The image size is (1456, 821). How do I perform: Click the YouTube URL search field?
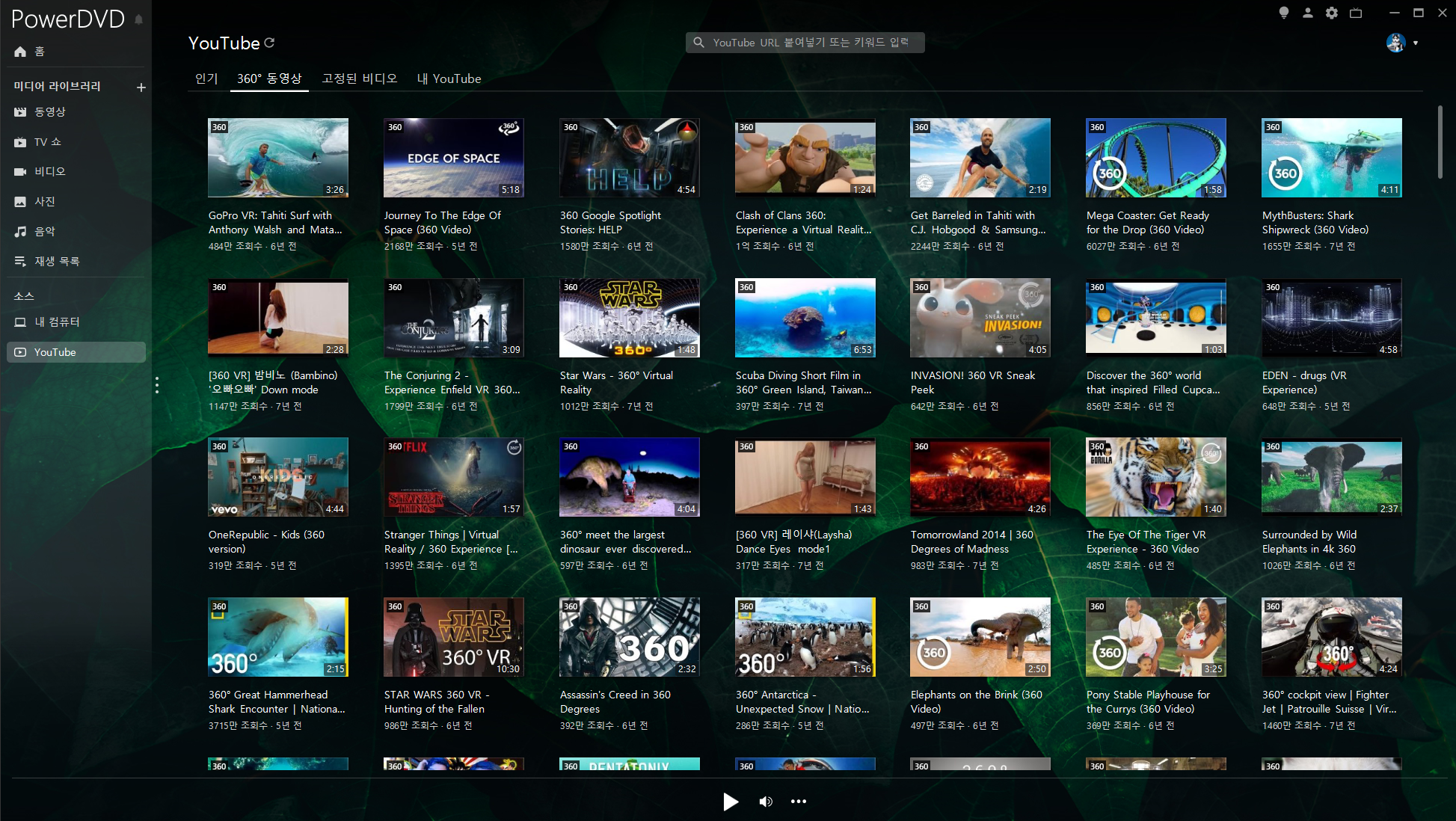pyautogui.click(x=805, y=43)
